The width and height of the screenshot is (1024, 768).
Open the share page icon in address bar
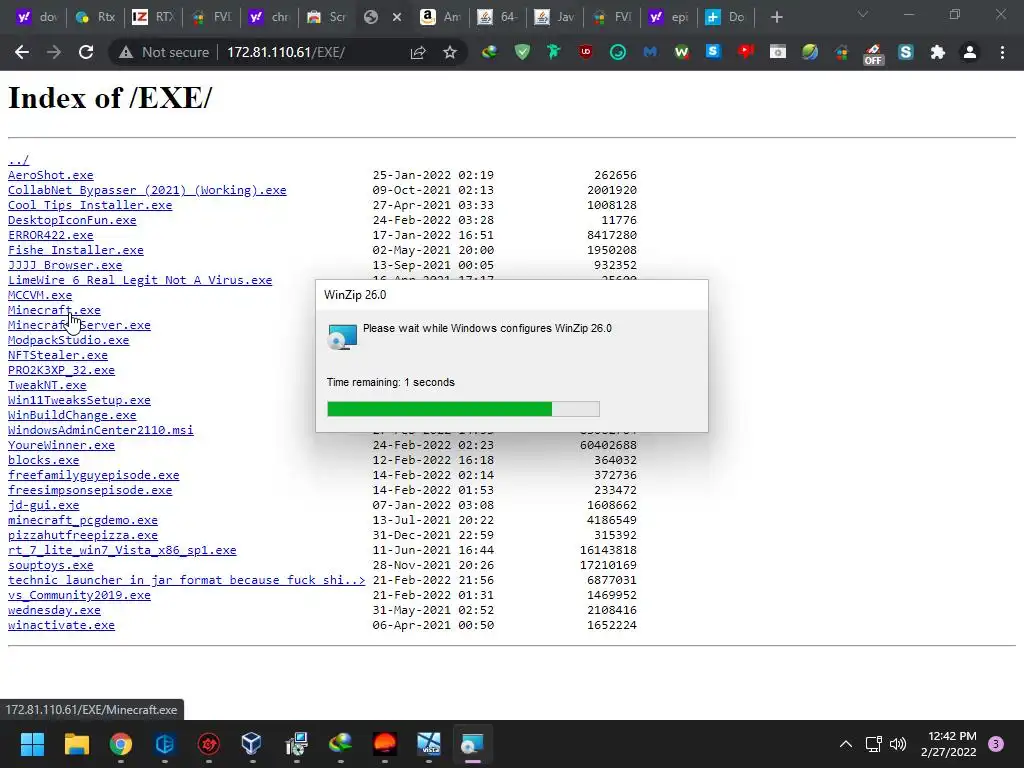click(x=418, y=52)
